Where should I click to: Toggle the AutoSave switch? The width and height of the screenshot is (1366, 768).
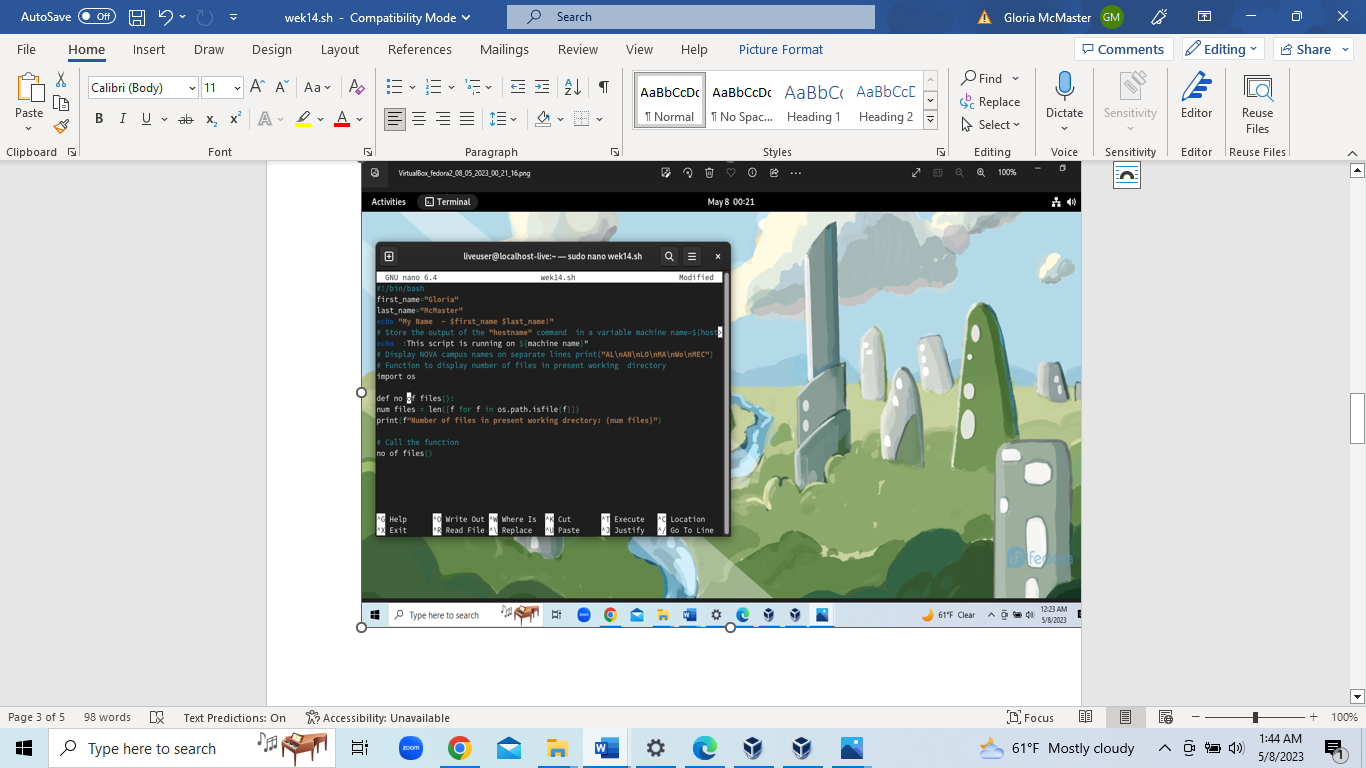click(x=96, y=17)
